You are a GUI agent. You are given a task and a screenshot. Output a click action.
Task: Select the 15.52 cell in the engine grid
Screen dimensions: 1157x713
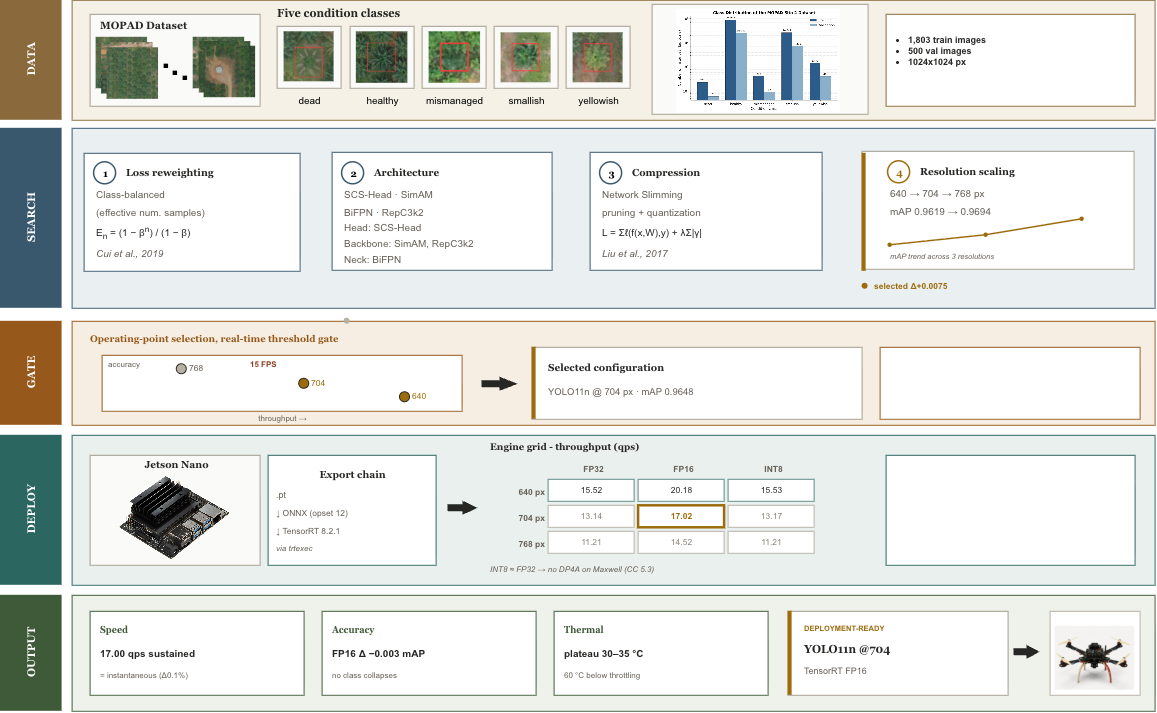coord(591,490)
